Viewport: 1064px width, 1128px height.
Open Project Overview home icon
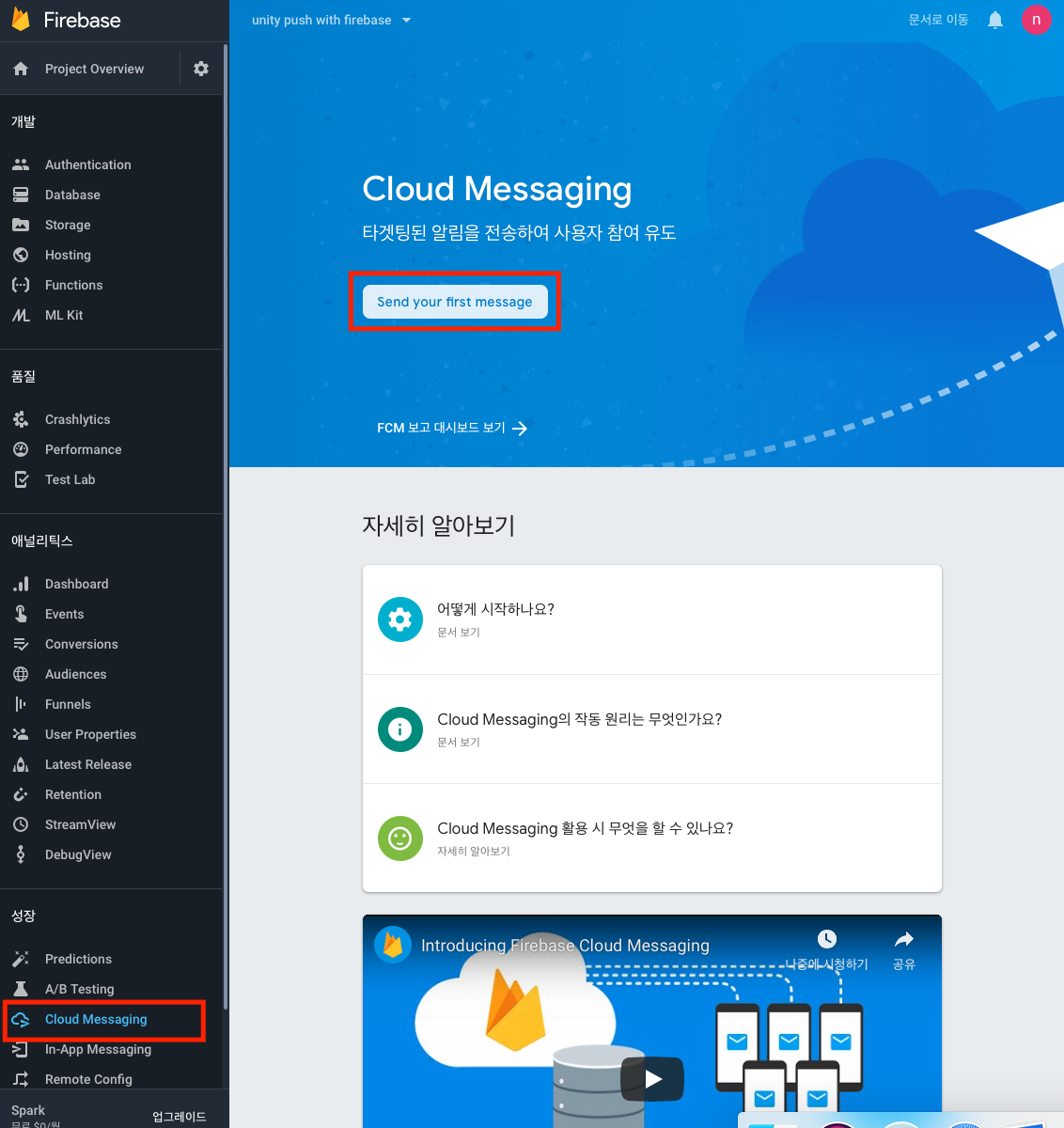pyautogui.click(x=21, y=69)
